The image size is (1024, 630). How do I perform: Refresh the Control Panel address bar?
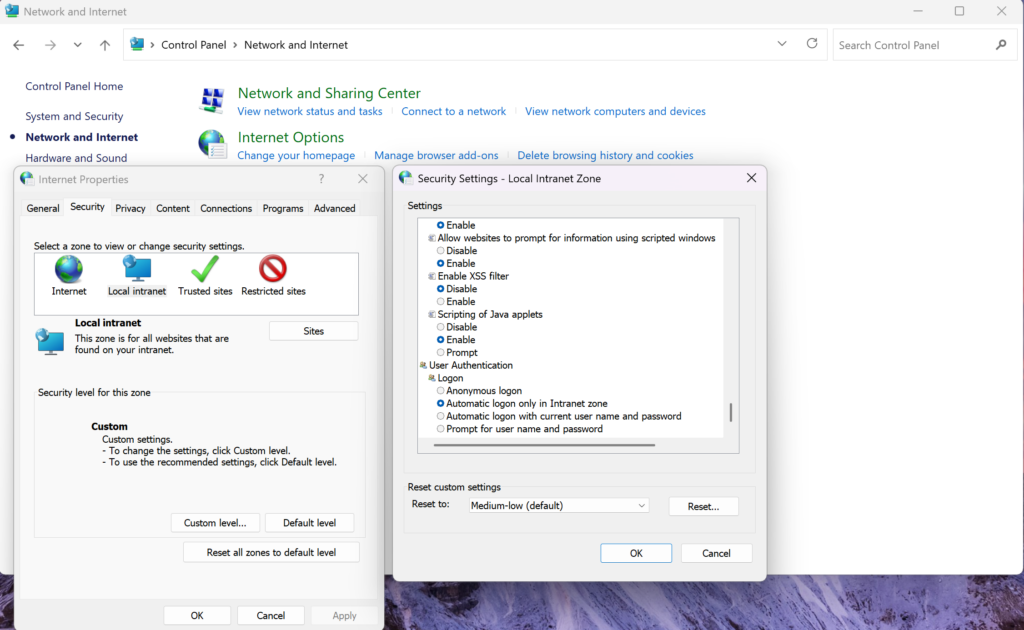tap(812, 44)
